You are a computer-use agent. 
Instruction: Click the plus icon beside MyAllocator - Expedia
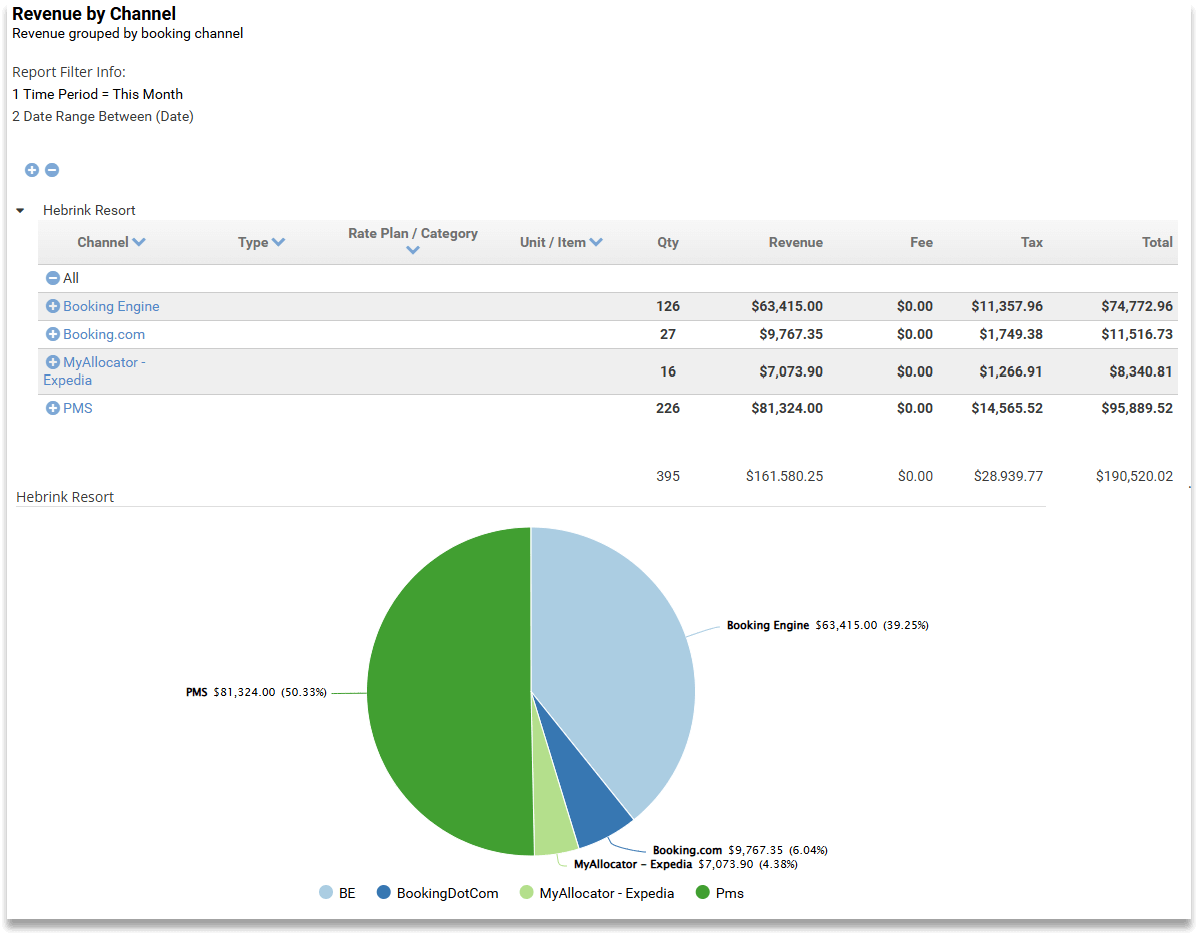(52, 362)
